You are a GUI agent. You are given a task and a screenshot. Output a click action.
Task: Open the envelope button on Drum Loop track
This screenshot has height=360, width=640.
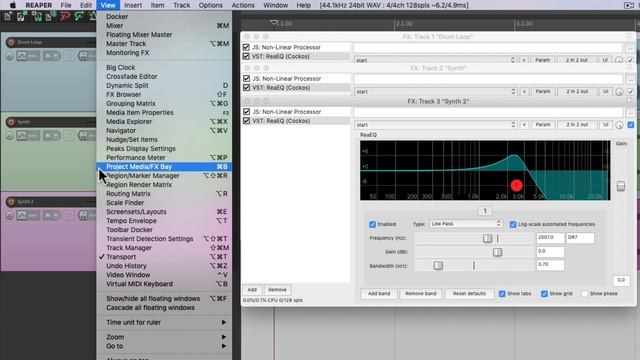[x=22, y=56]
